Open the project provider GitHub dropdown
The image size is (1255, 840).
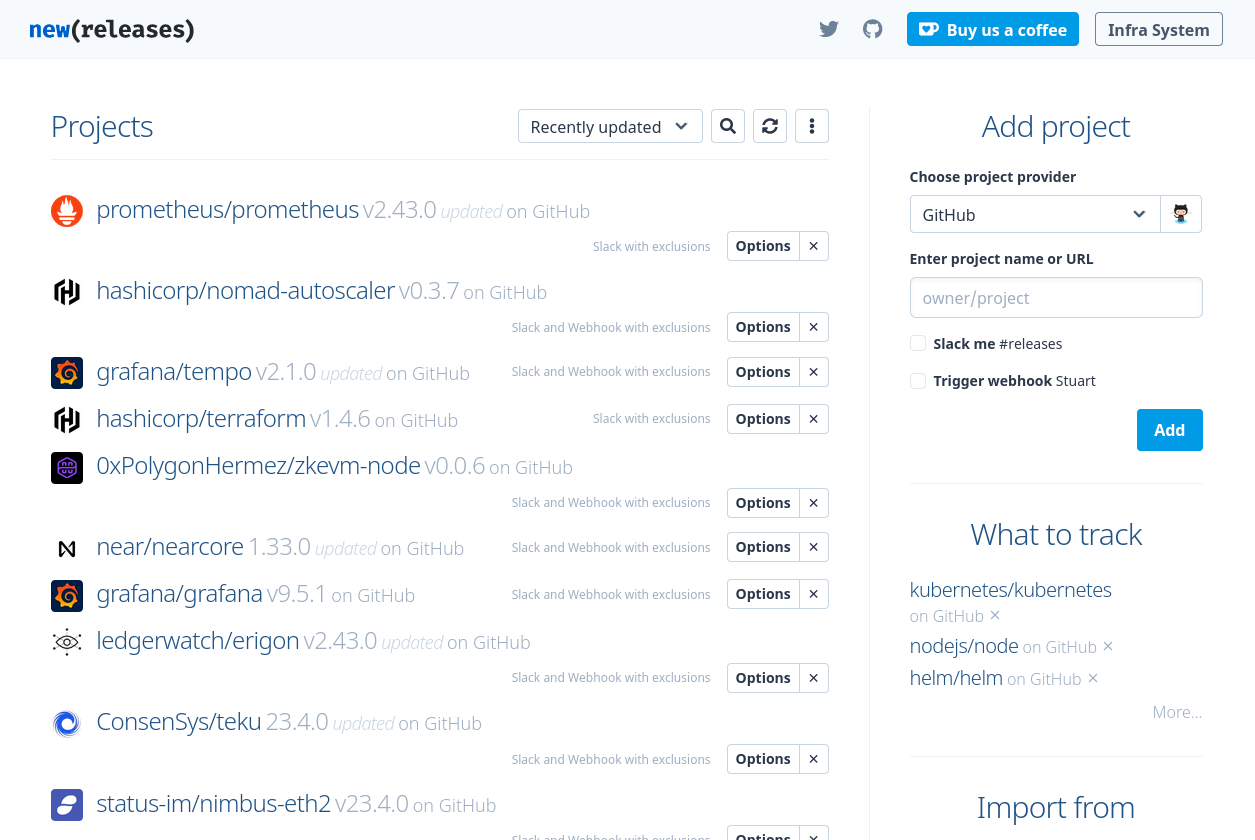[x=1034, y=214]
